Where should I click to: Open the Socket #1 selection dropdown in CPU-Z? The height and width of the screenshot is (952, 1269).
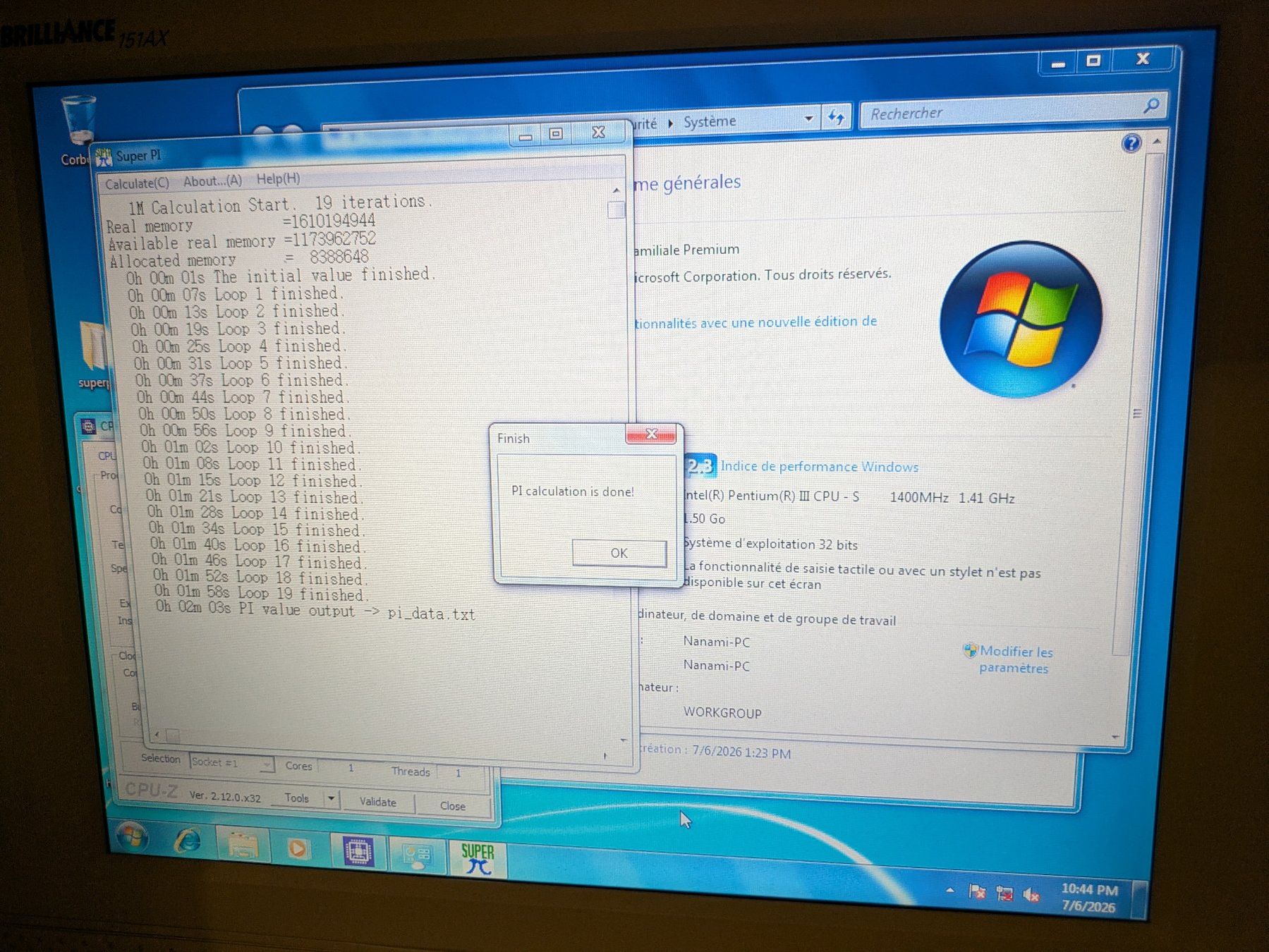click(232, 762)
